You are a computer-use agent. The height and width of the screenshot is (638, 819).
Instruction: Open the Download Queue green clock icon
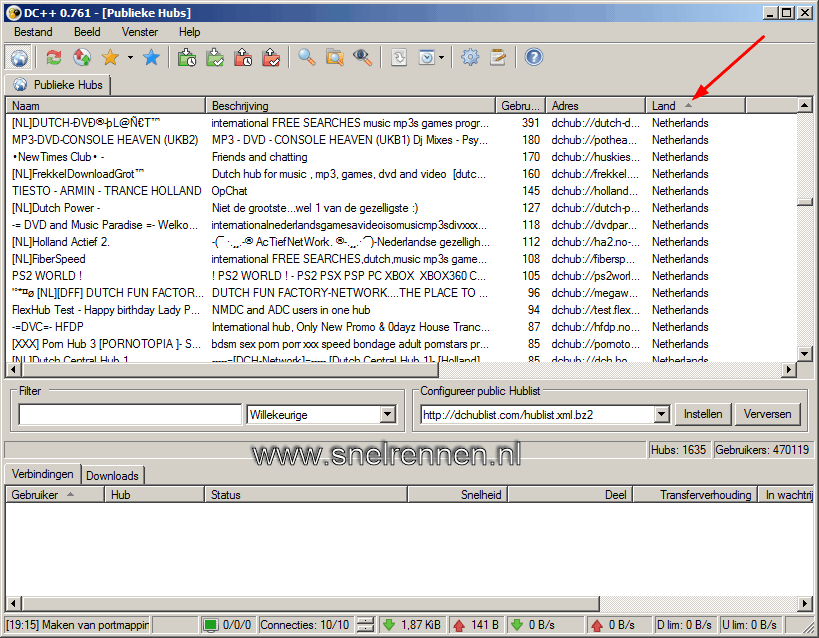[186, 57]
